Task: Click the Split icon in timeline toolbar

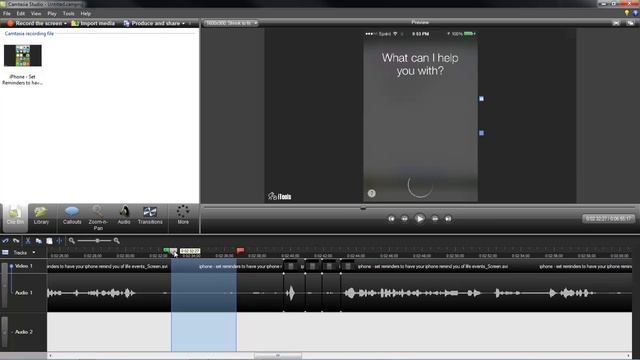Action: [59, 241]
